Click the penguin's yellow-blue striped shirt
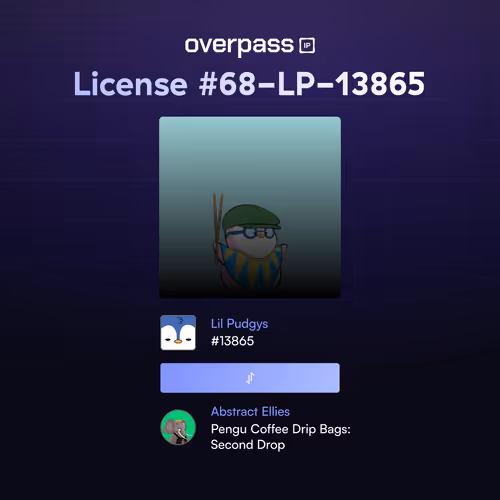The image size is (500, 500). (x=250, y=268)
